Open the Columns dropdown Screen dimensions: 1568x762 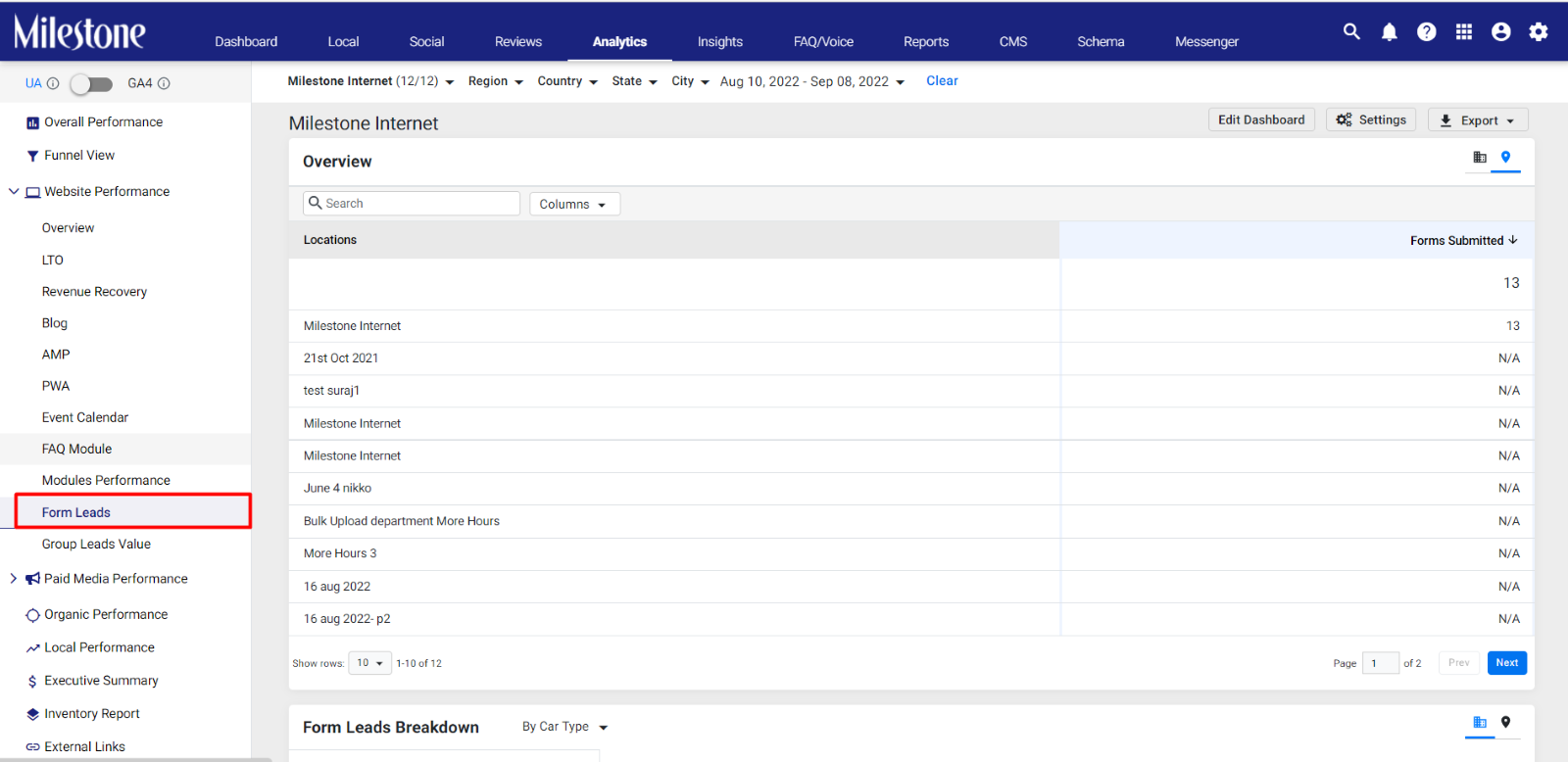point(574,204)
